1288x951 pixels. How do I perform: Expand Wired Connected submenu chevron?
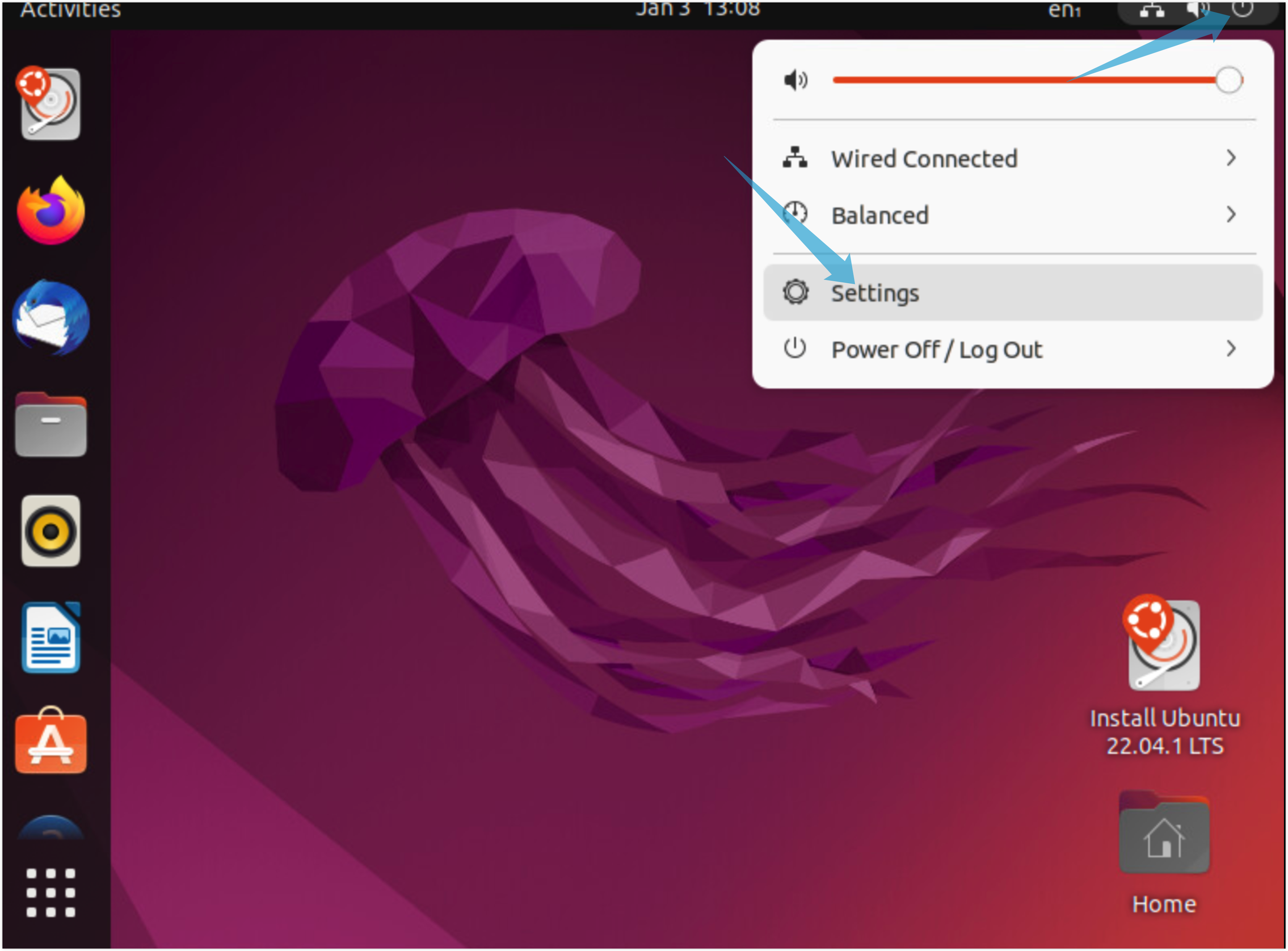(x=1231, y=158)
